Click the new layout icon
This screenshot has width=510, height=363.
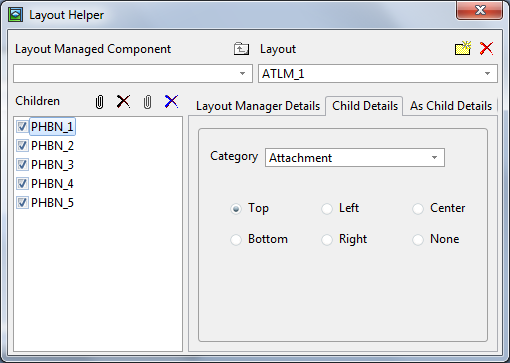tap(463, 48)
